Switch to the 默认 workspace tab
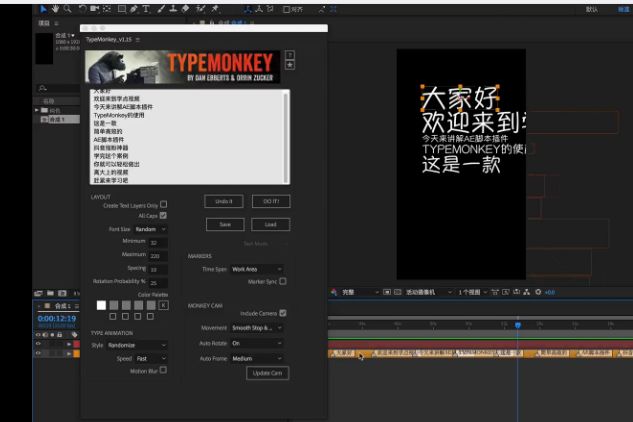The image size is (633, 422). coord(592,9)
